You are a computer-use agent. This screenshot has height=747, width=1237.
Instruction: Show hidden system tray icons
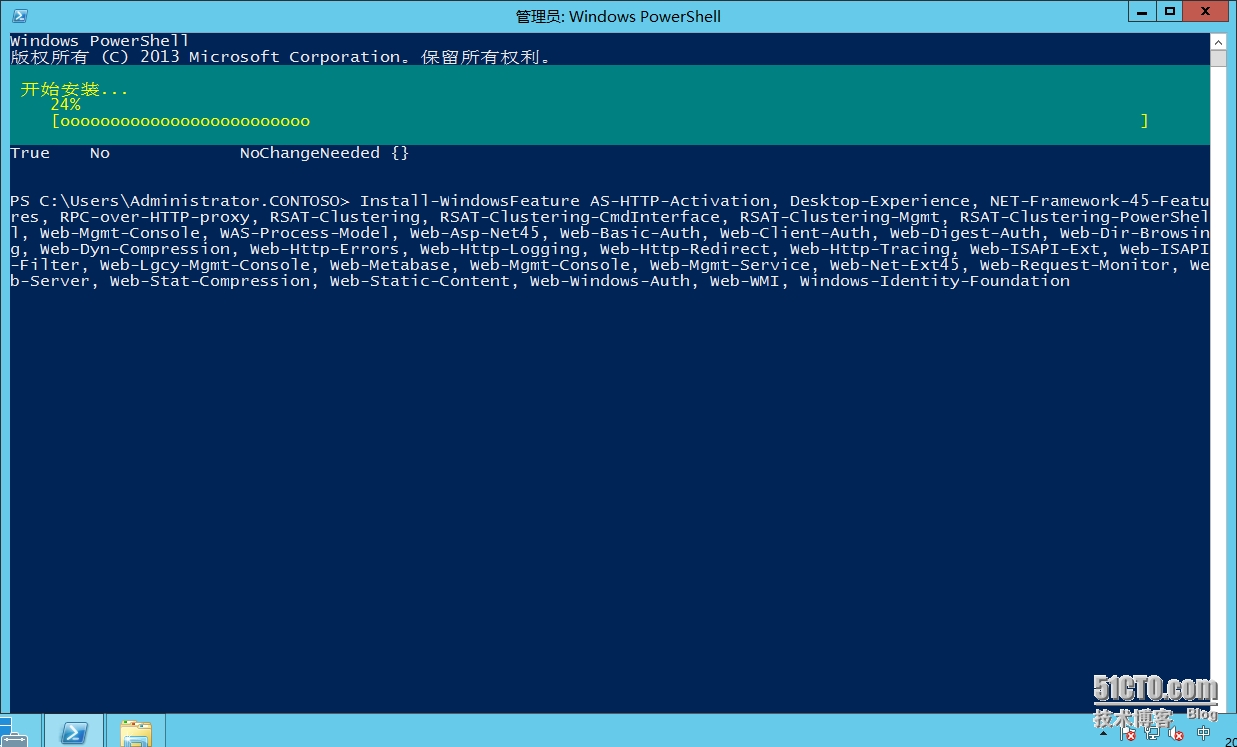click(1105, 734)
